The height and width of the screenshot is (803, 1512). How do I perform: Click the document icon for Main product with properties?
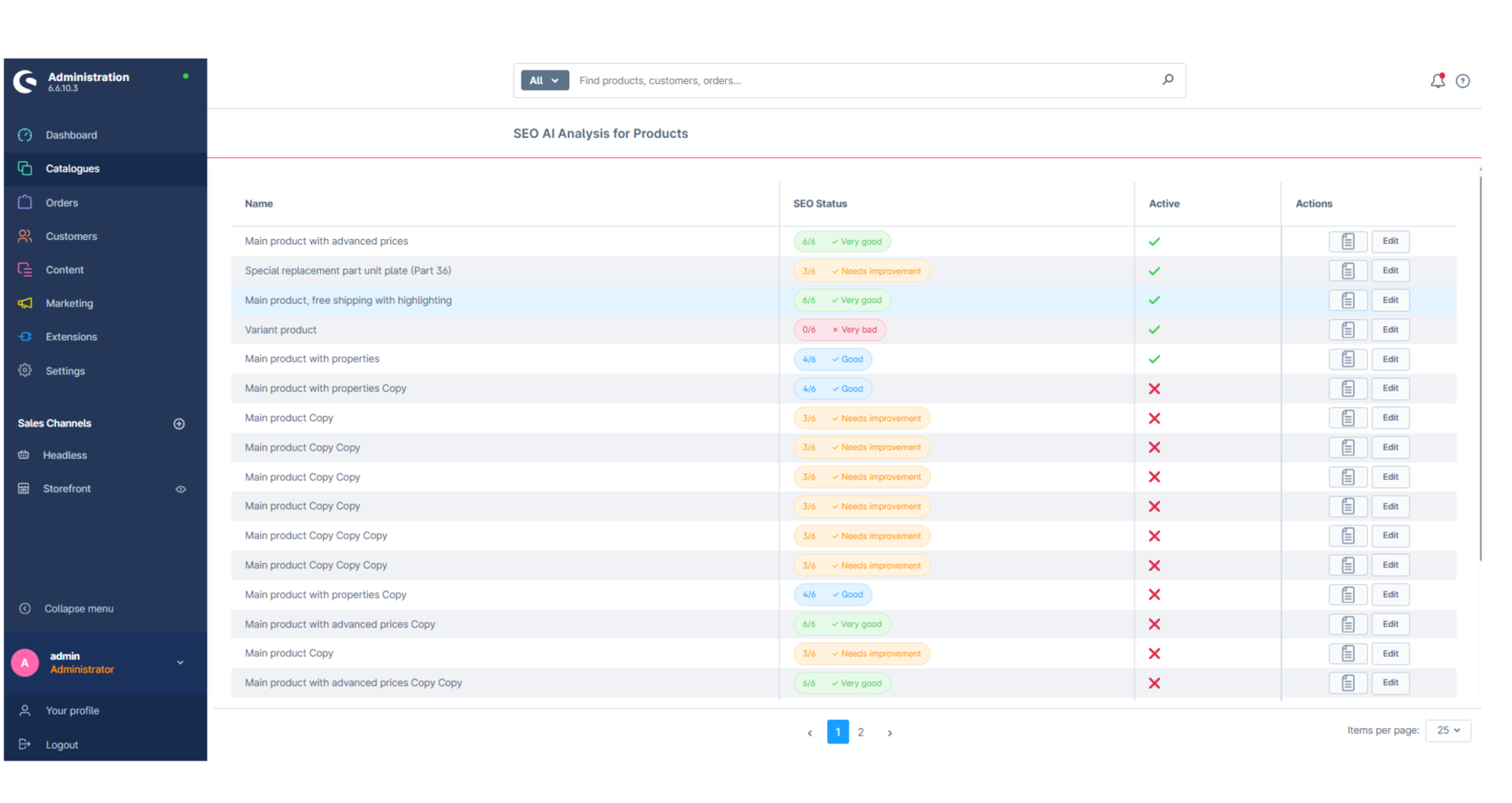click(x=1348, y=359)
